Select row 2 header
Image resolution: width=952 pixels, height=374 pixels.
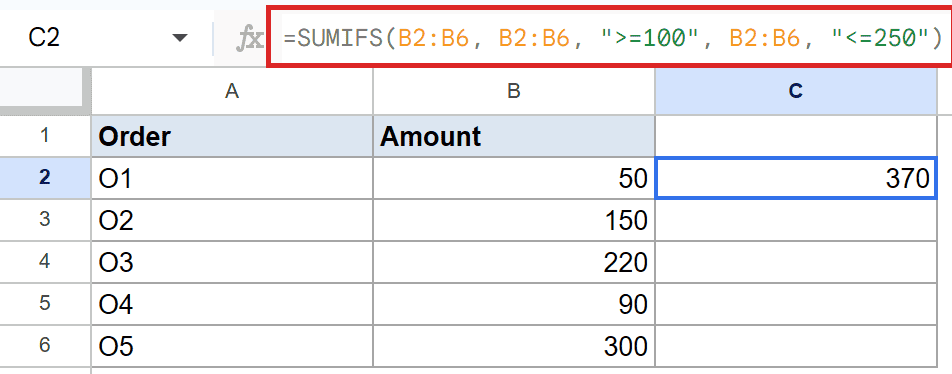(x=45, y=178)
